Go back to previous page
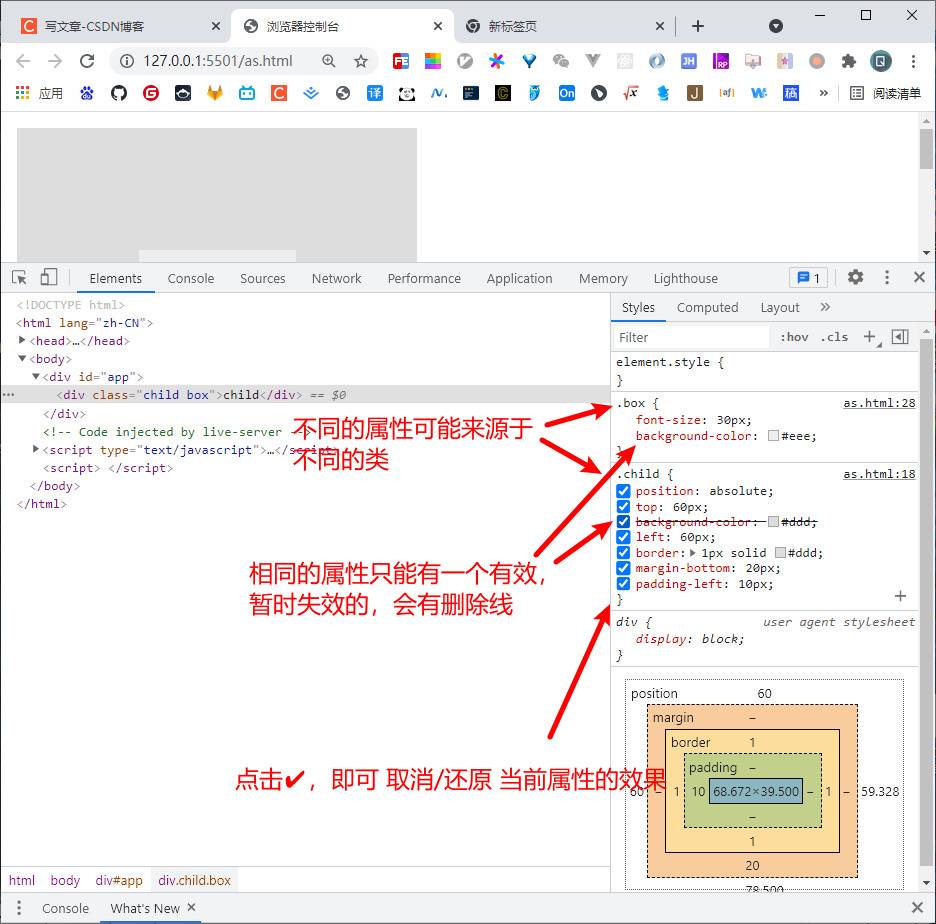This screenshot has height=924, width=936. click(23, 61)
